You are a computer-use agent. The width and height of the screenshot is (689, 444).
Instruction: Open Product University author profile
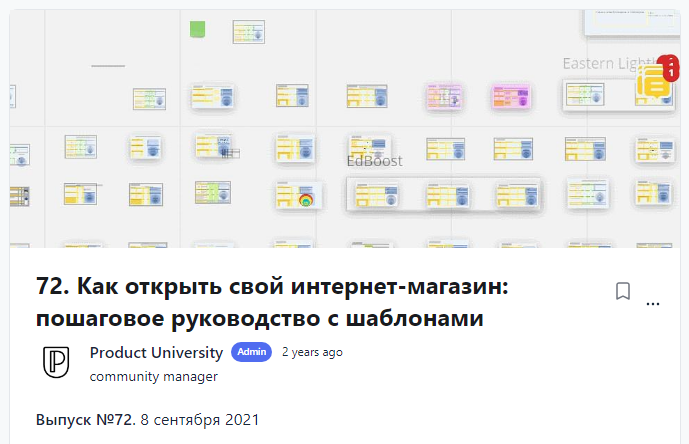pyautogui.click(x=156, y=352)
